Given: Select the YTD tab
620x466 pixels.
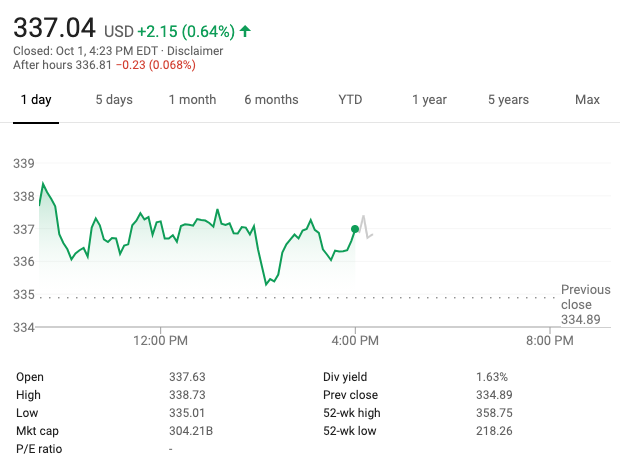Looking at the screenshot, I should (x=350, y=100).
